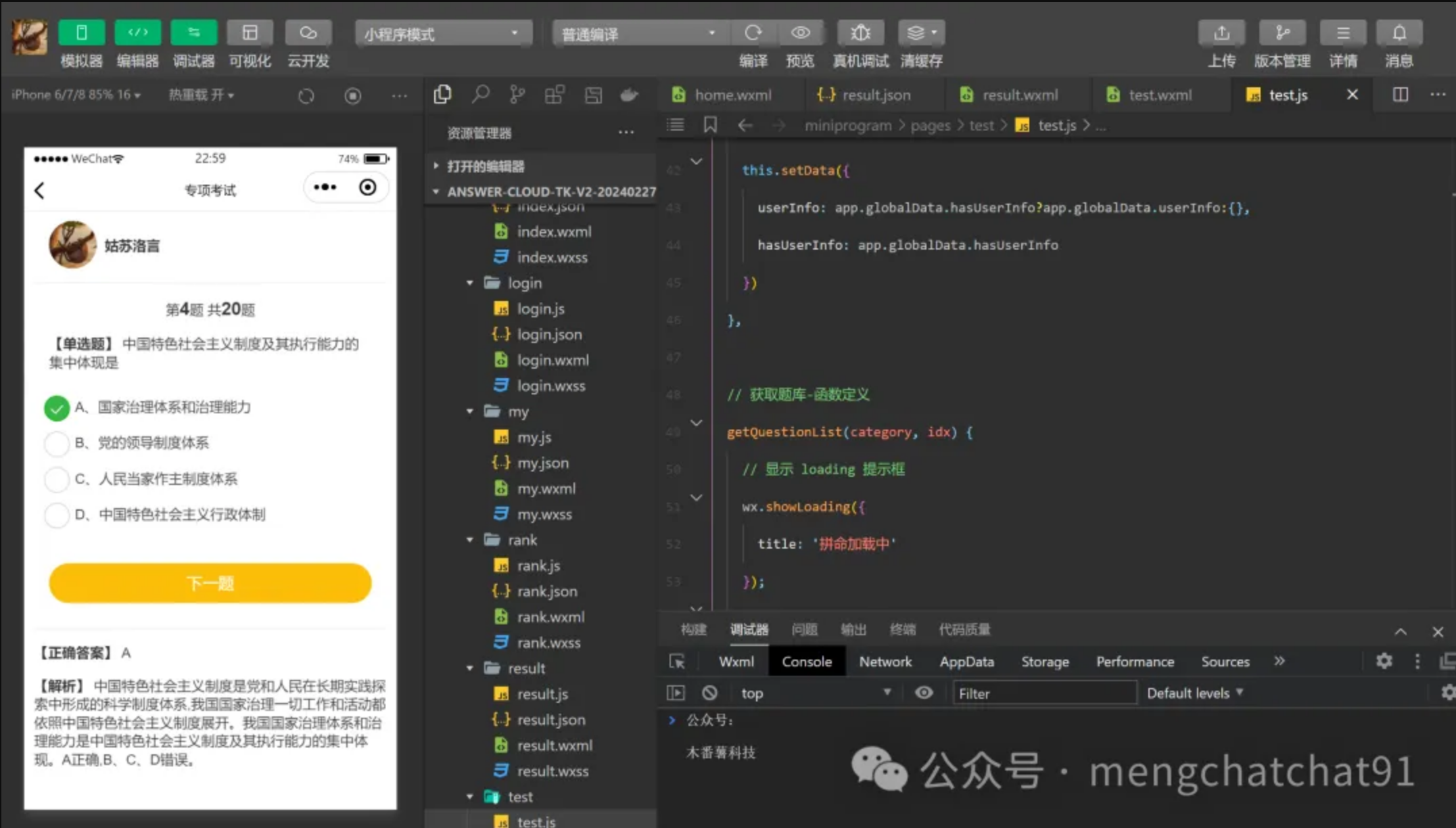Click the real-device debug bug icon
The width and height of the screenshot is (1456, 828).
tap(860, 32)
